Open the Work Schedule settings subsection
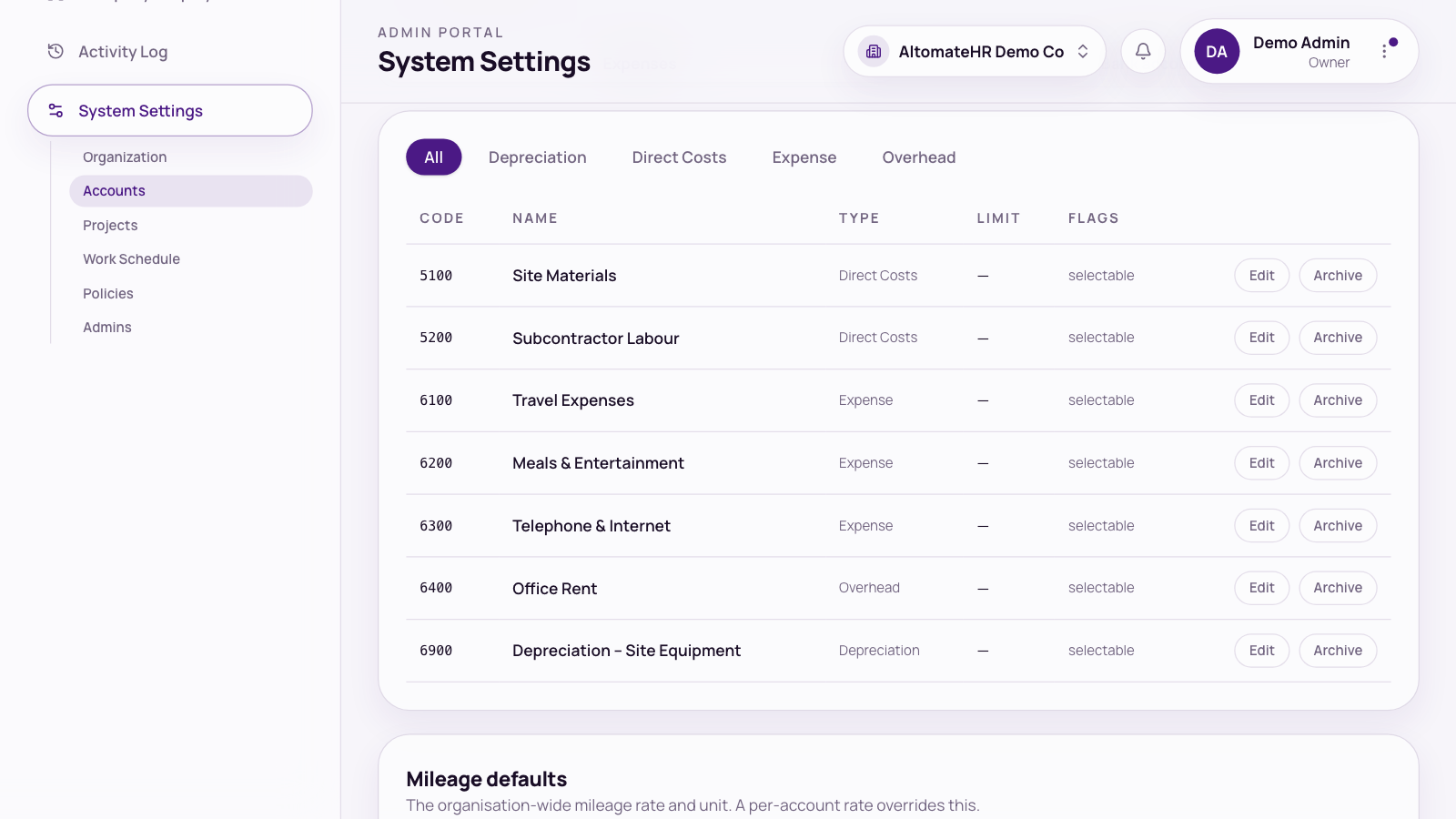Viewport: 1456px width, 819px height. 191,259
